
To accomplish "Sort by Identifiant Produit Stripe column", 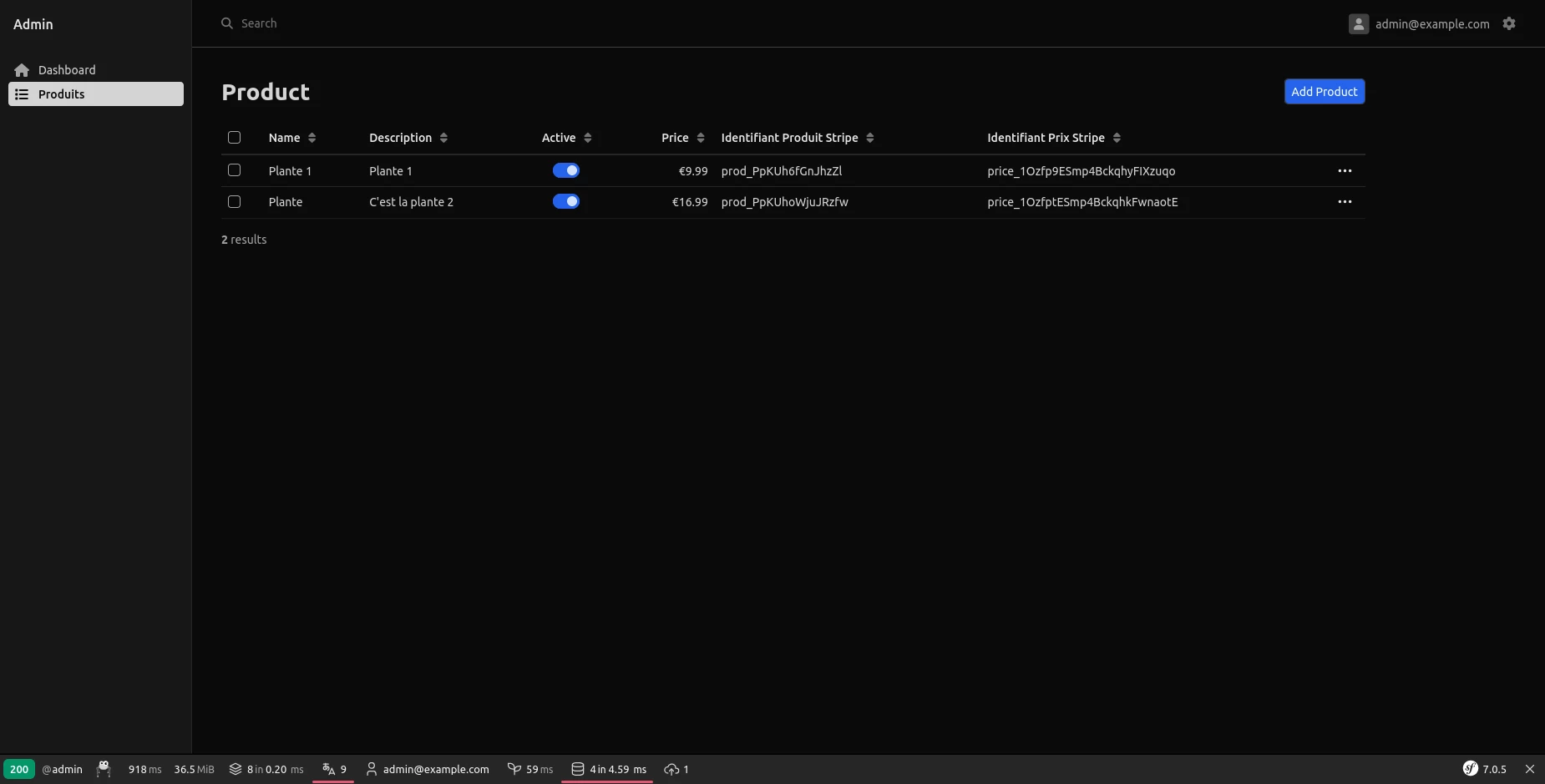I will (798, 138).
